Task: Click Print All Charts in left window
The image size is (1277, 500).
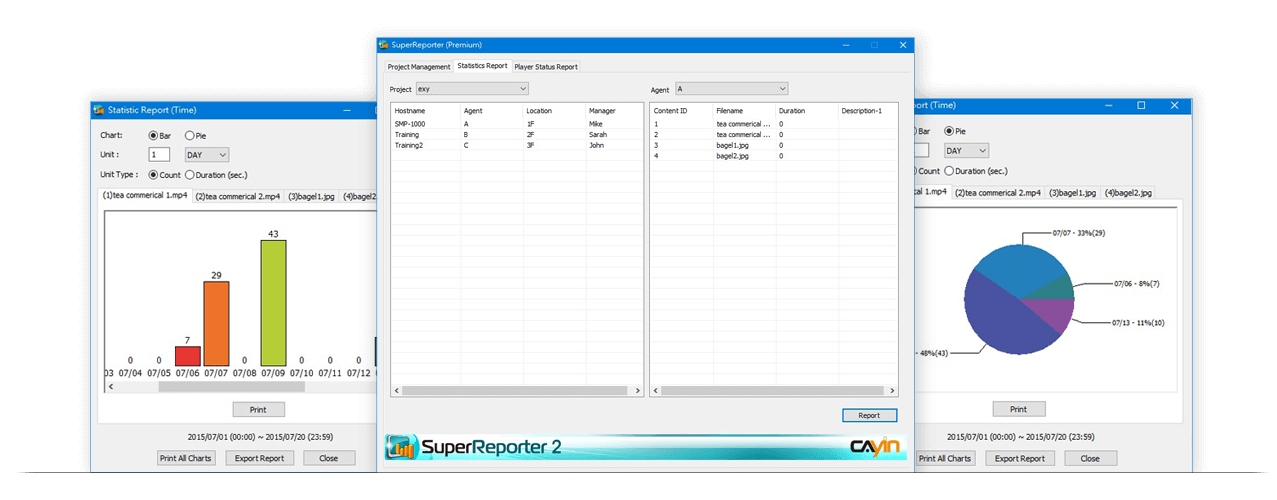Action: pyautogui.click(x=187, y=458)
